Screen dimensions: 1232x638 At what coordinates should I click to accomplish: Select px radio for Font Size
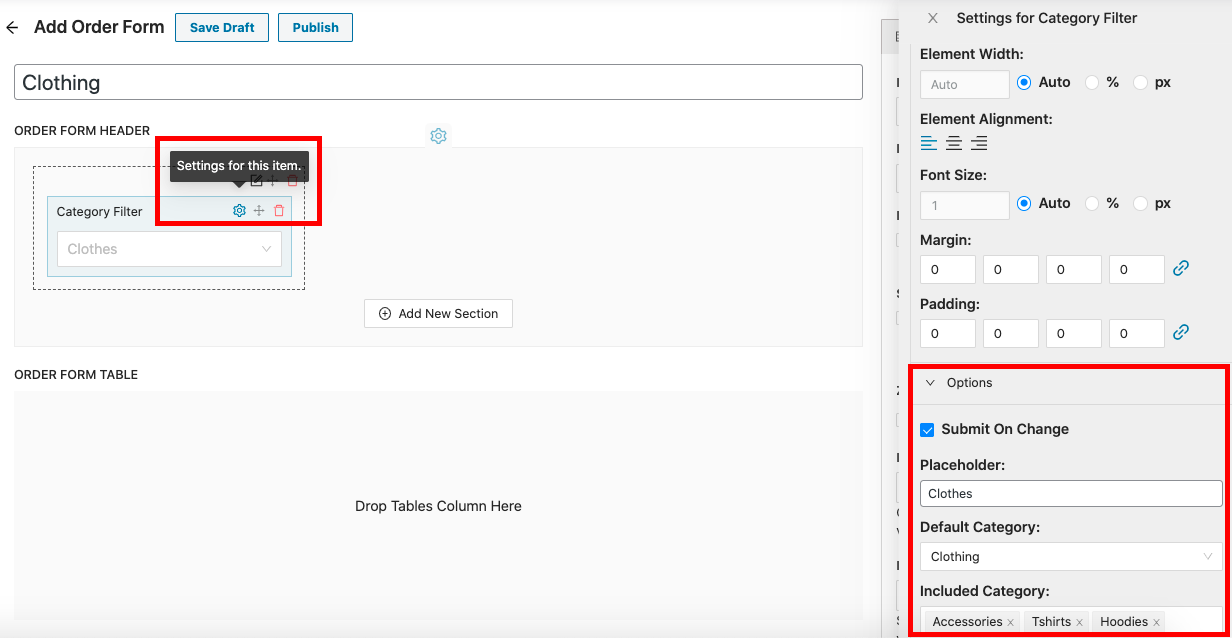[x=1140, y=203]
